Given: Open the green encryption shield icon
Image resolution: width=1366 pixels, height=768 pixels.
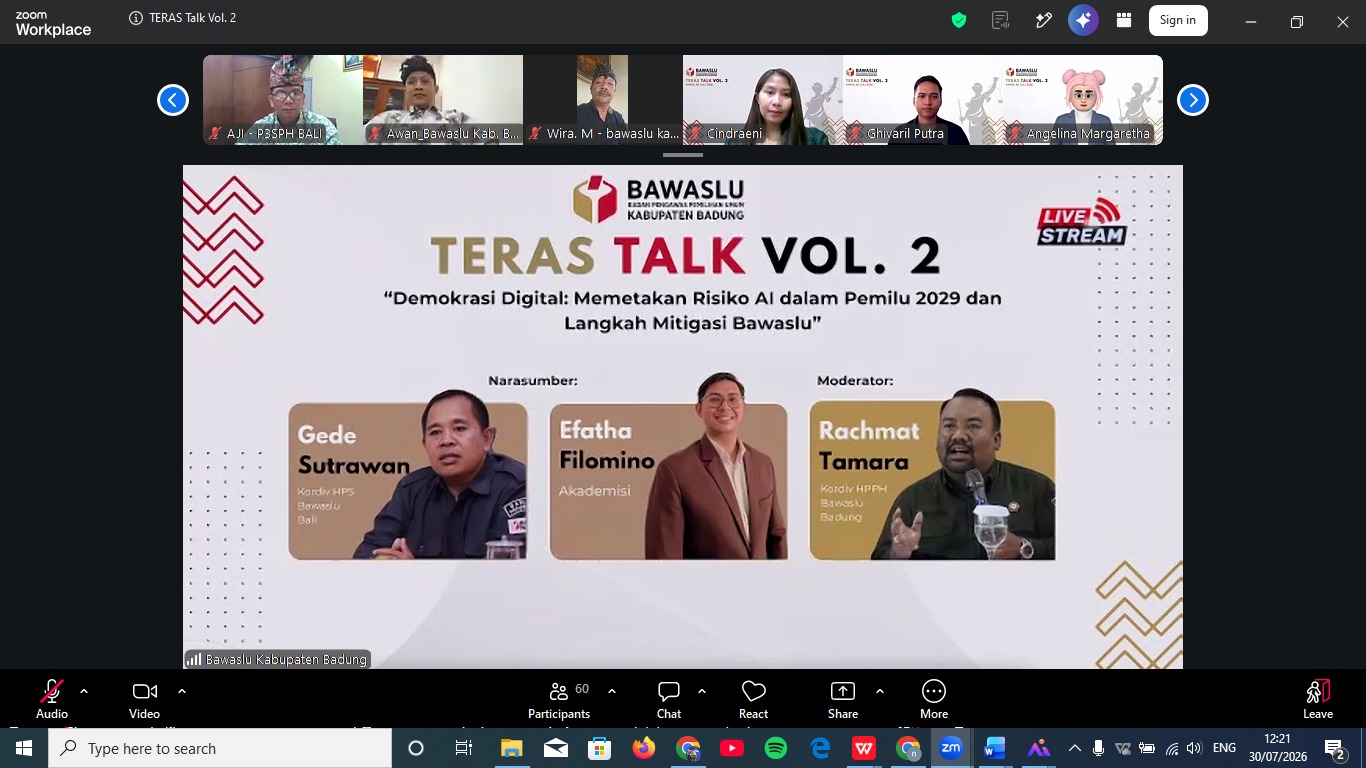Looking at the screenshot, I should (x=959, y=20).
